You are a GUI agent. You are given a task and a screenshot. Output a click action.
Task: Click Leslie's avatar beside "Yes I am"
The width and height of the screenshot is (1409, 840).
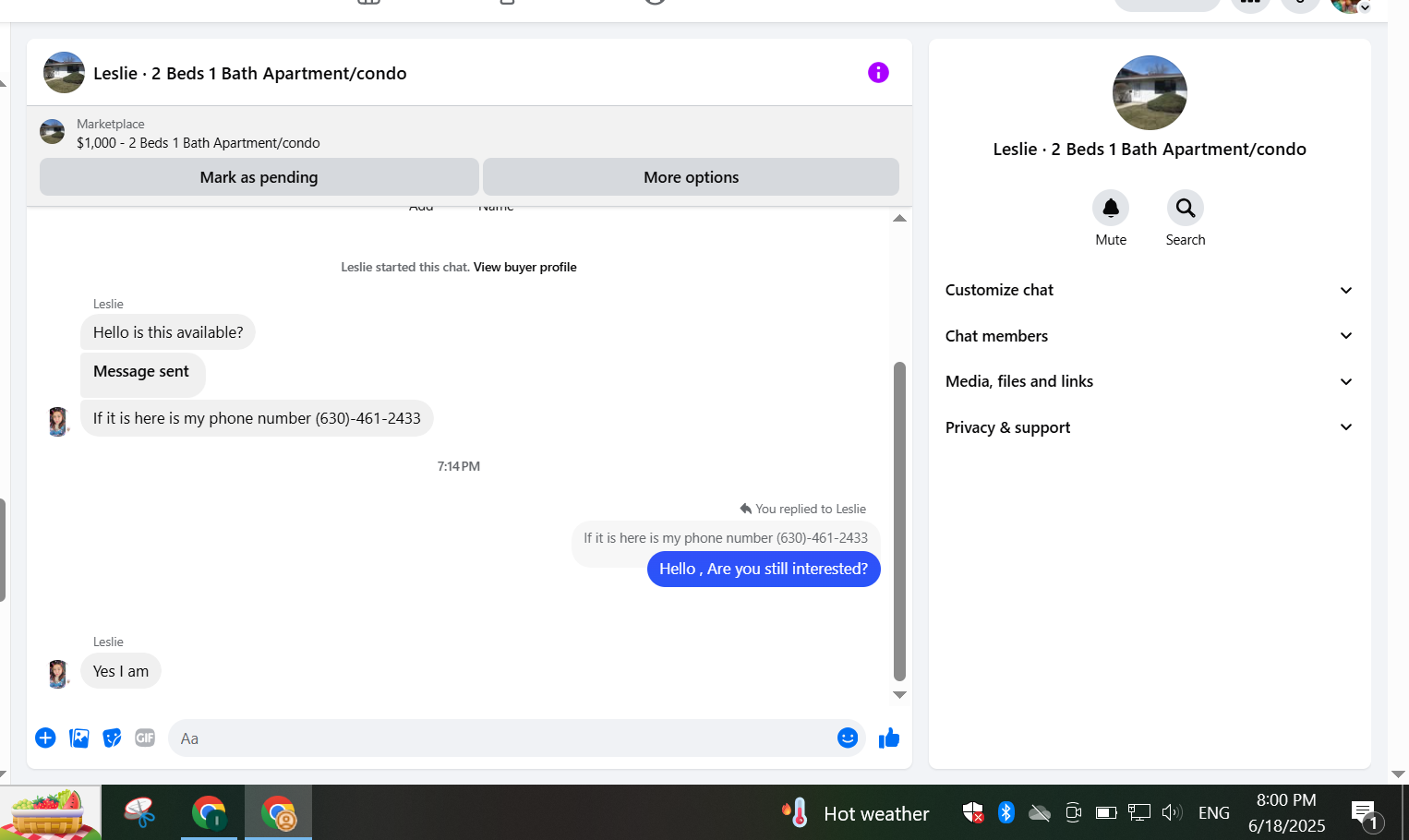[x=57, y=674]
